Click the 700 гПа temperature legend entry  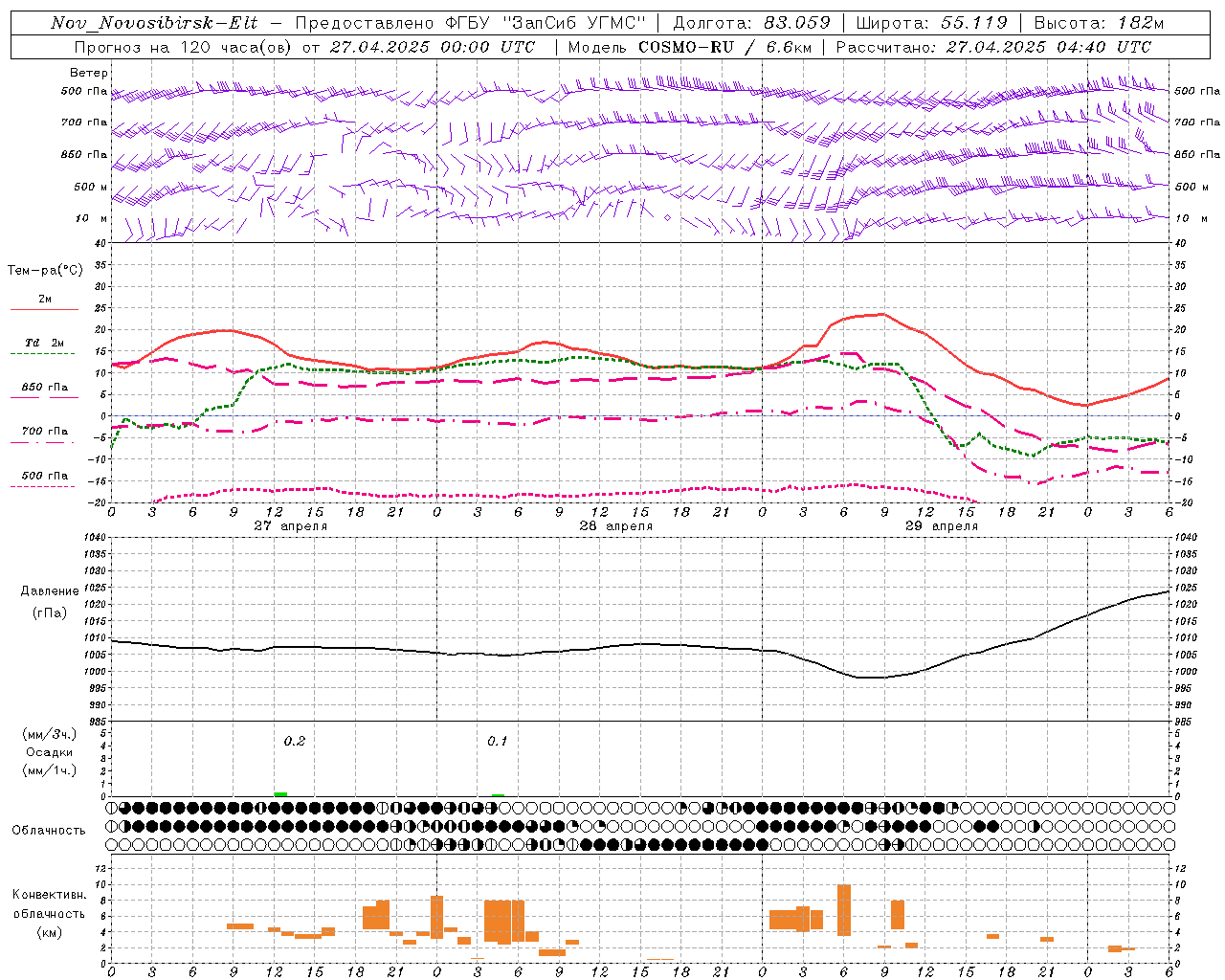click(45, 432)
